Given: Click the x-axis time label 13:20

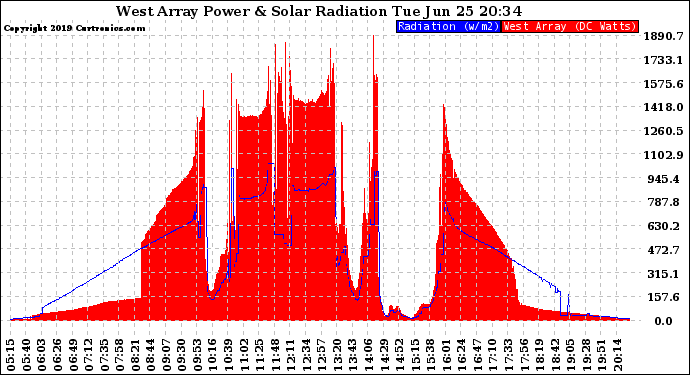Looking at the screenshot, I should pos(337,355).
